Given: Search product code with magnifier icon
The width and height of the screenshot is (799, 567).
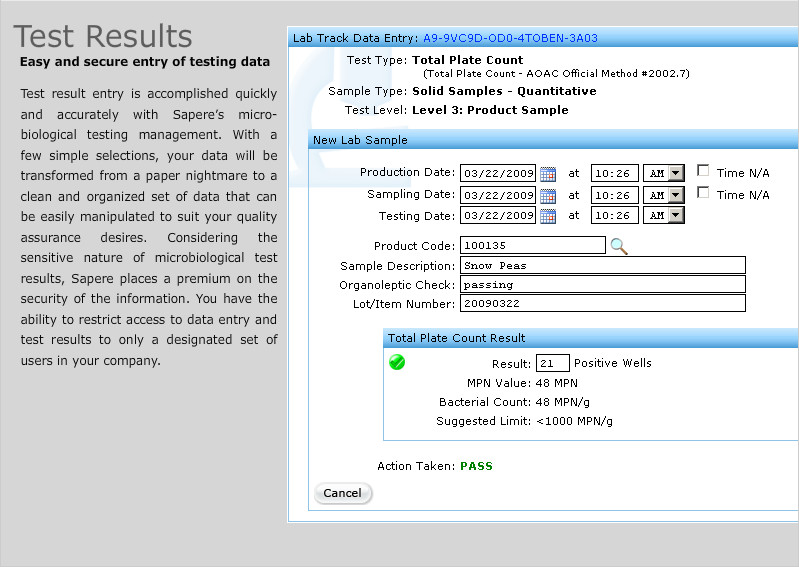Looking at the screenshot, I should pyautogui.click(x=619, y=246).
